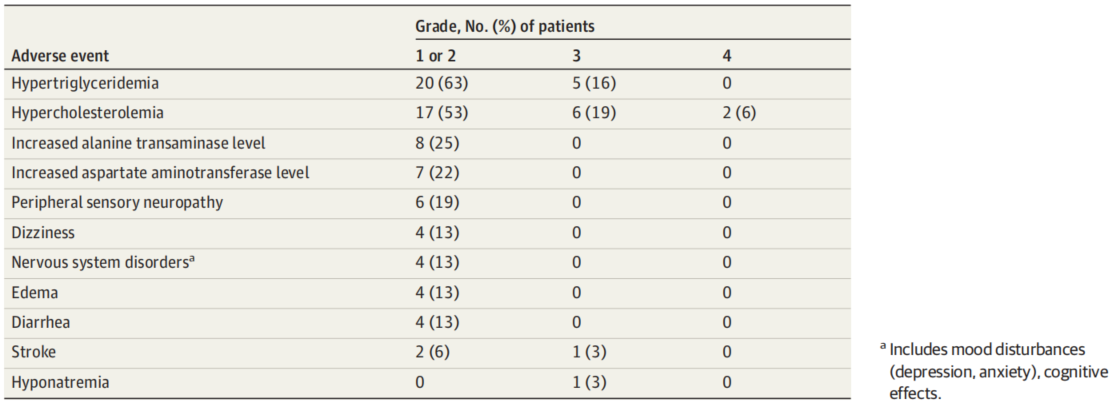Click the 'Adverse event' column header
The height and width of the screenshot is (406, 1118).
coord(60,56)
